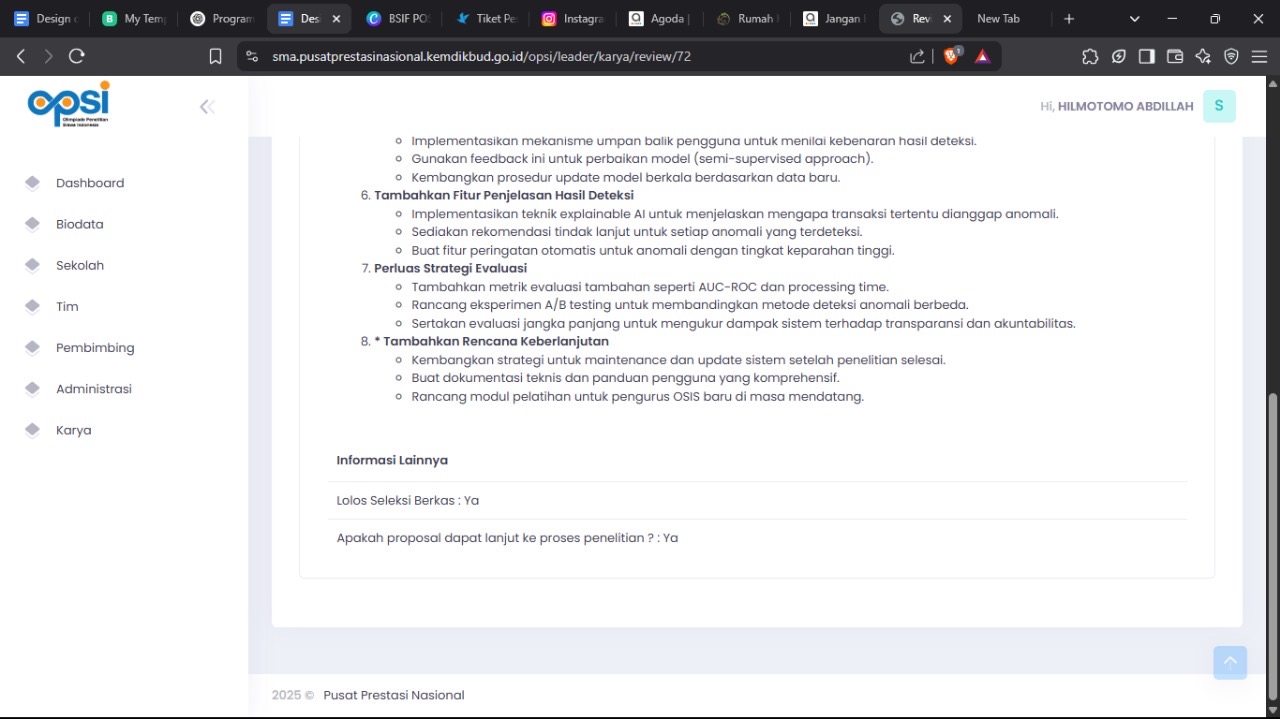Click the scroll-to-top arrow button
Image resolution: width=1280 pixels, height=719 pixels.
(x=1230, y=662)
